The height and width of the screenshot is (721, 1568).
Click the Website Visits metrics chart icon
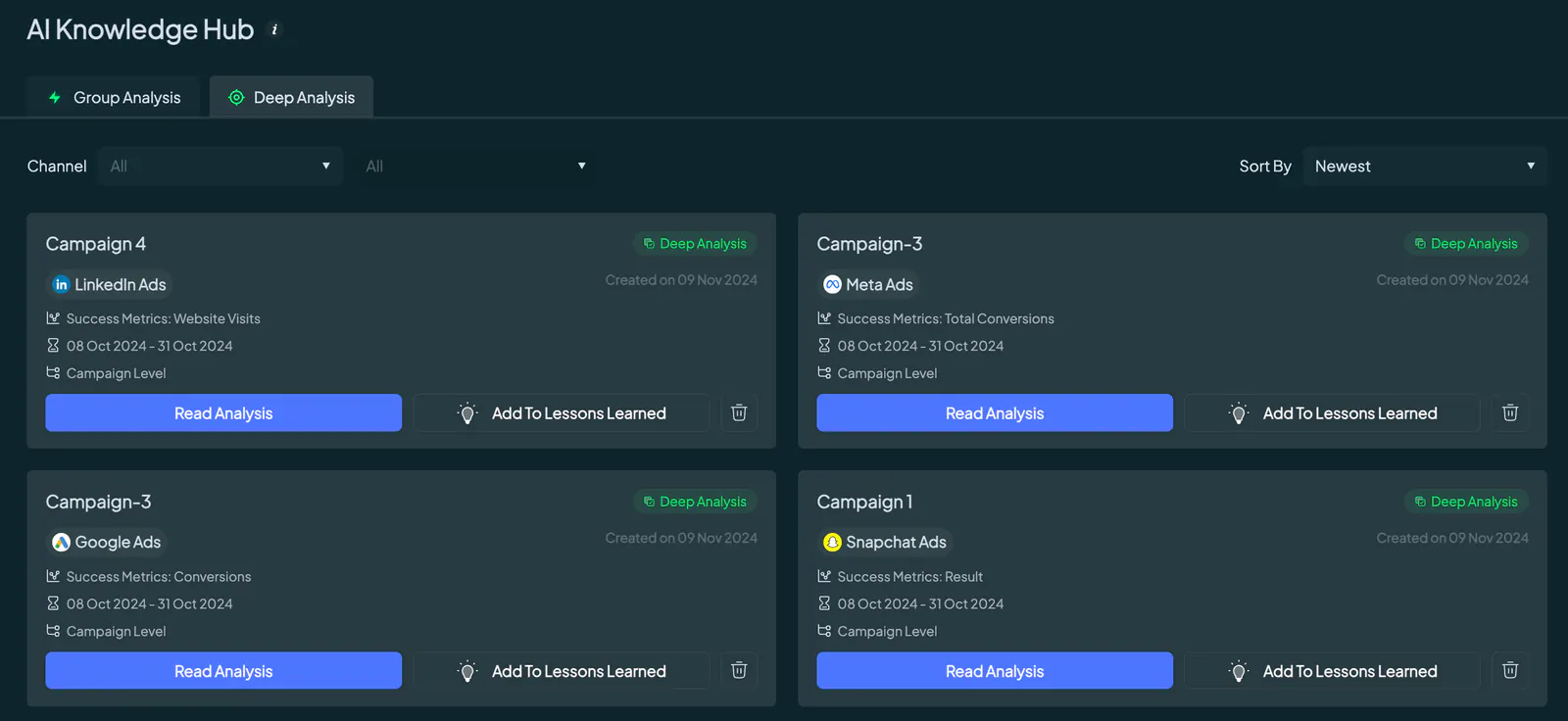(53, 318)
